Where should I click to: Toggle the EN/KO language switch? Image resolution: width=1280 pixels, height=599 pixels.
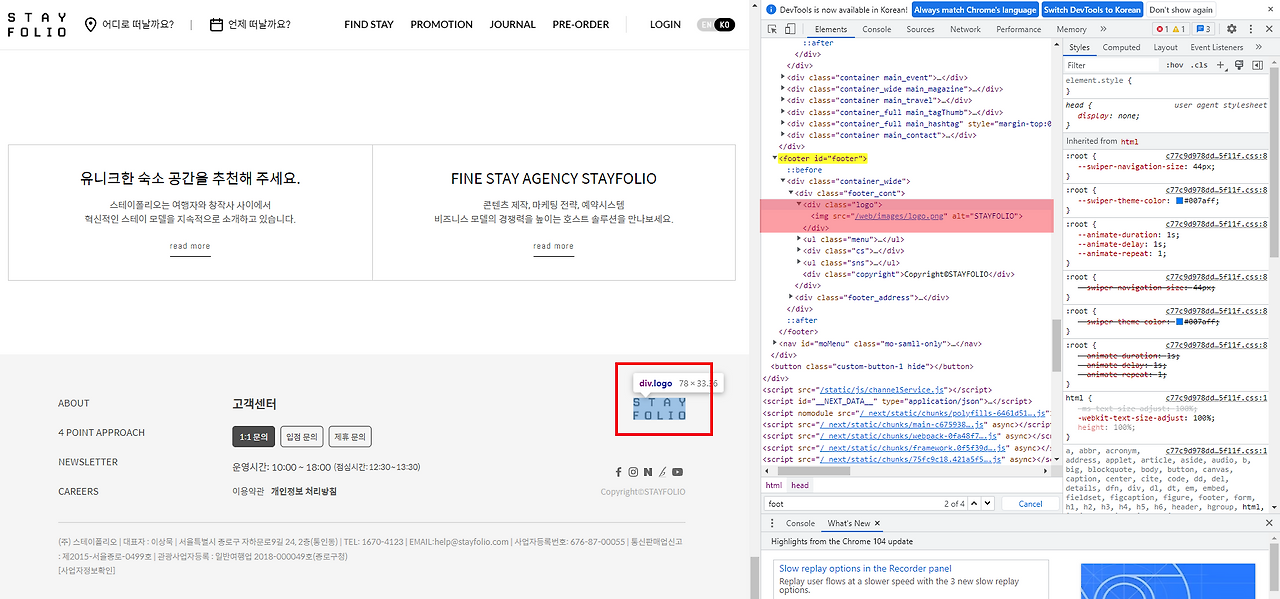click(717, 24)
